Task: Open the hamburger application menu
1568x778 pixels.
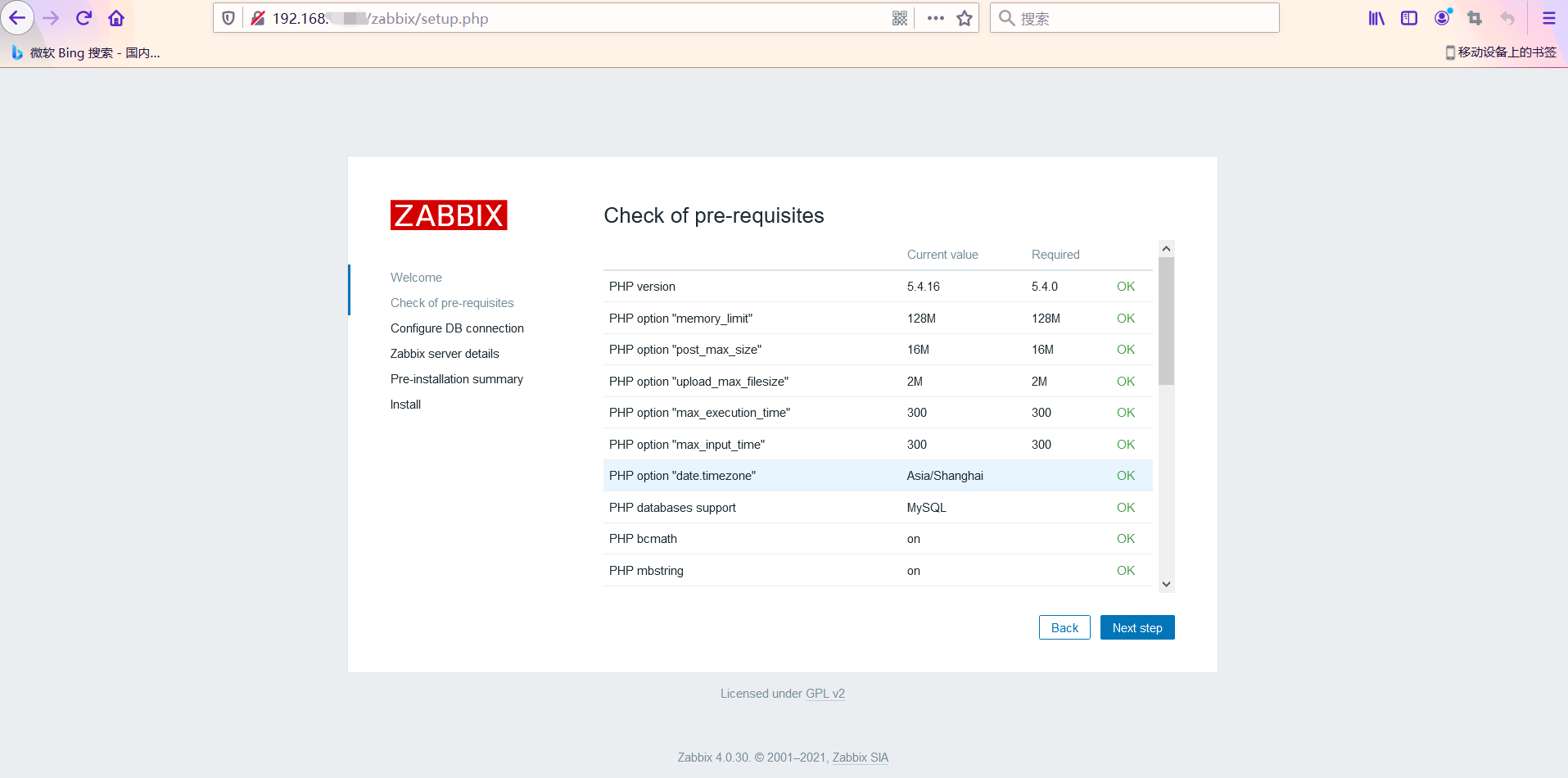Action: point(1548,17)
